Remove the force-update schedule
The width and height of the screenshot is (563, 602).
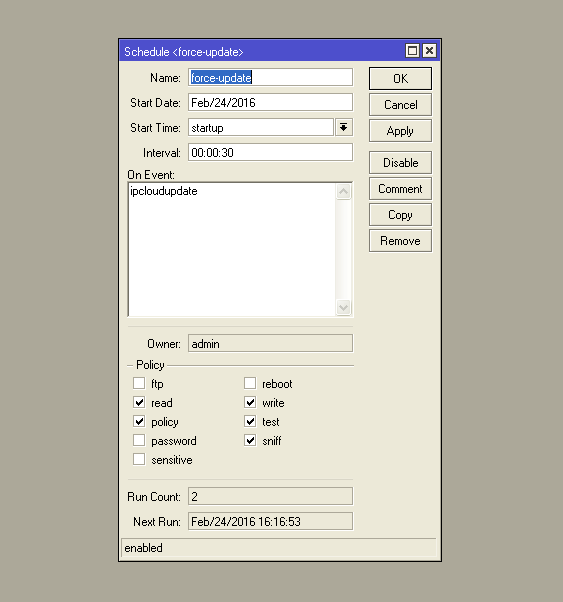400,241
